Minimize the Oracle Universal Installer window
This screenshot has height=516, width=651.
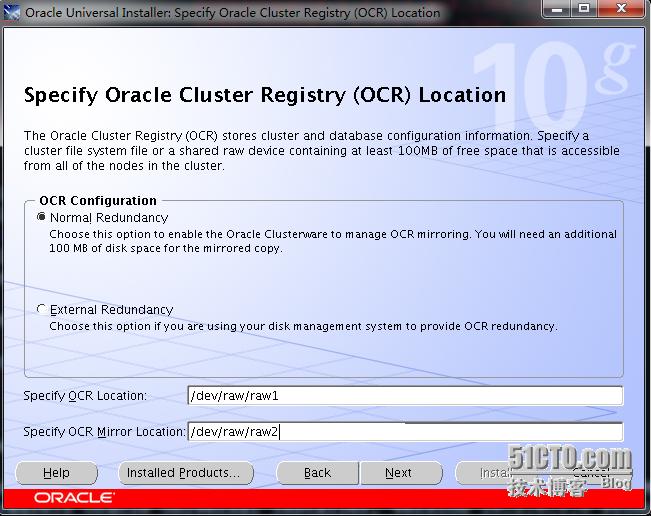pyautogui.click(x=557, y=9)
